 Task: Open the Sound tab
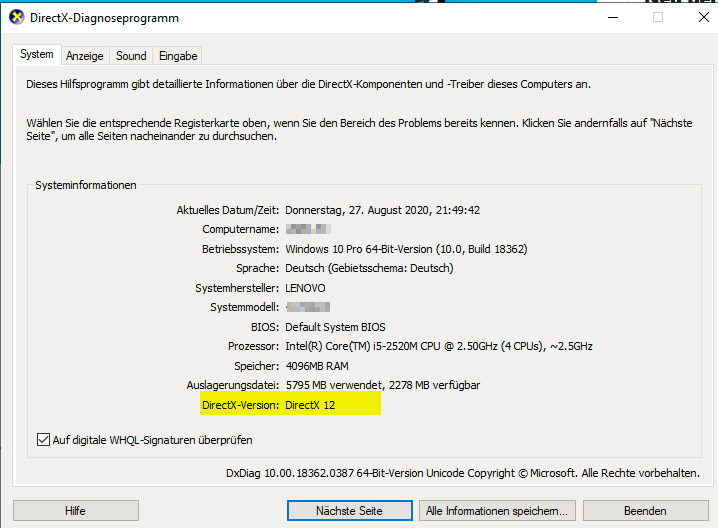click(131, 56)
